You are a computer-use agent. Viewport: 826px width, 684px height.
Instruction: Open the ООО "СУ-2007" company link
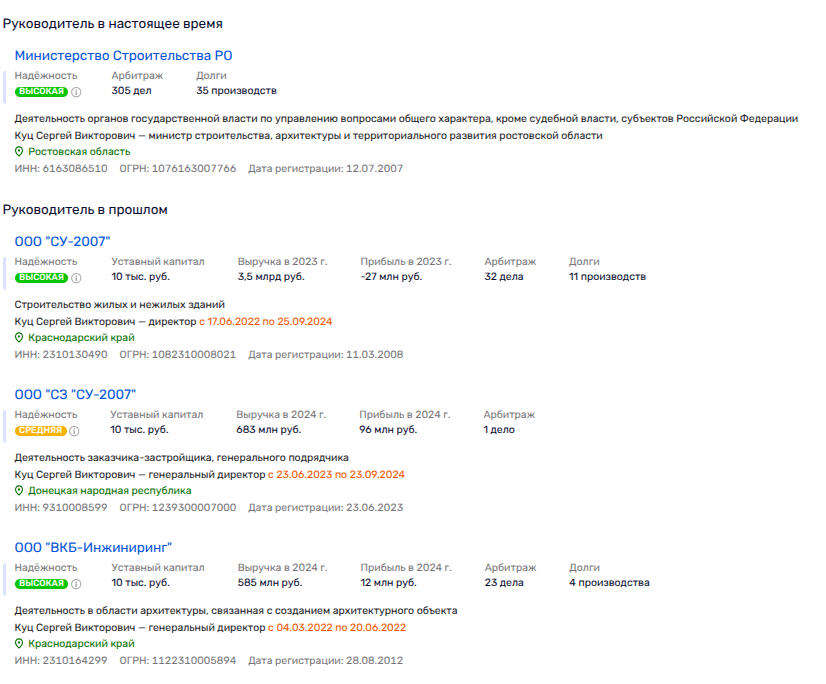(x=62, y=241)
